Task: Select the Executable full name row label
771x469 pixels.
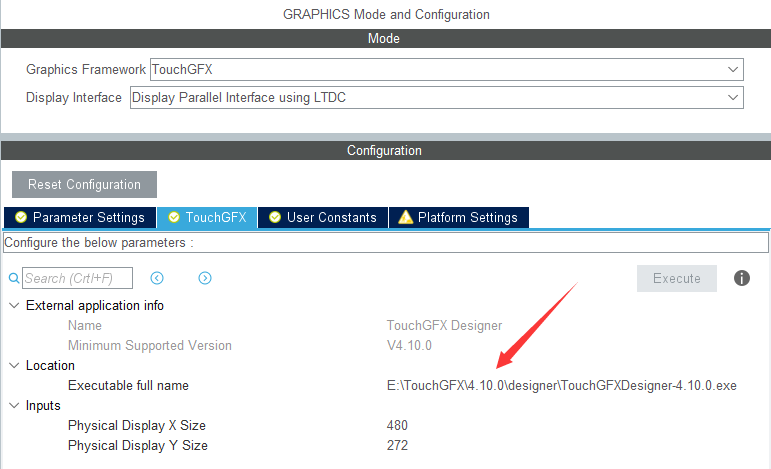Action: (x=128, y=385)
